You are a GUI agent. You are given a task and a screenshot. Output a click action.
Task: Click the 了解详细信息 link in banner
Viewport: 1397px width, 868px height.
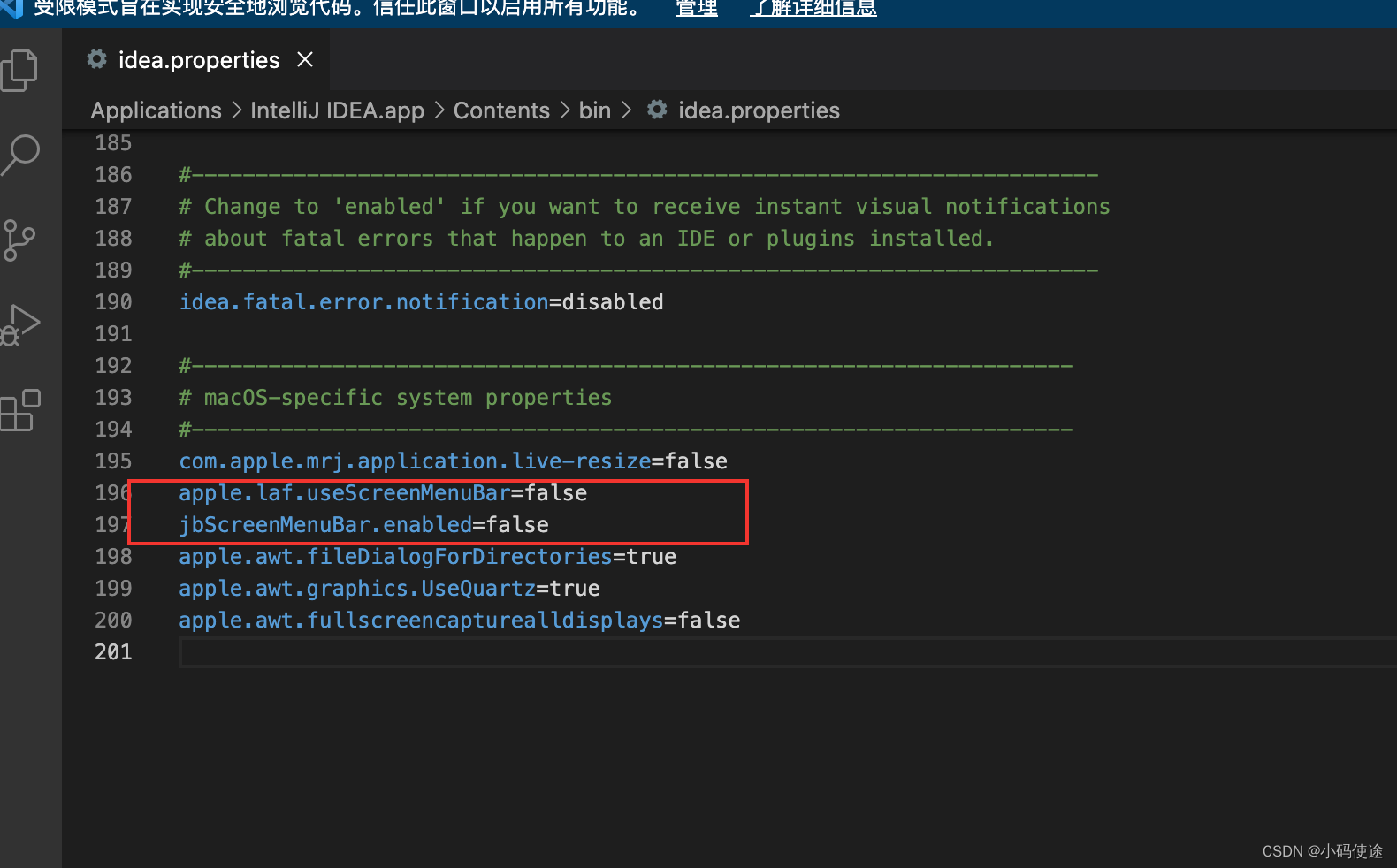click(813, 9)
